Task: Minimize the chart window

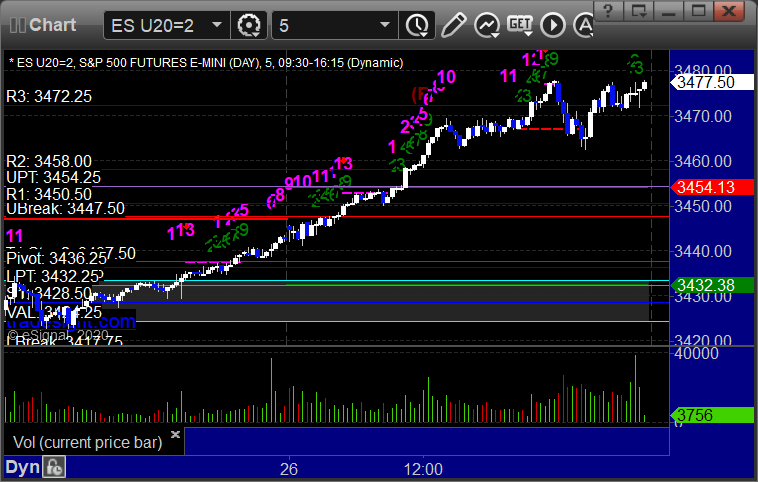Action: pos(669,11)
